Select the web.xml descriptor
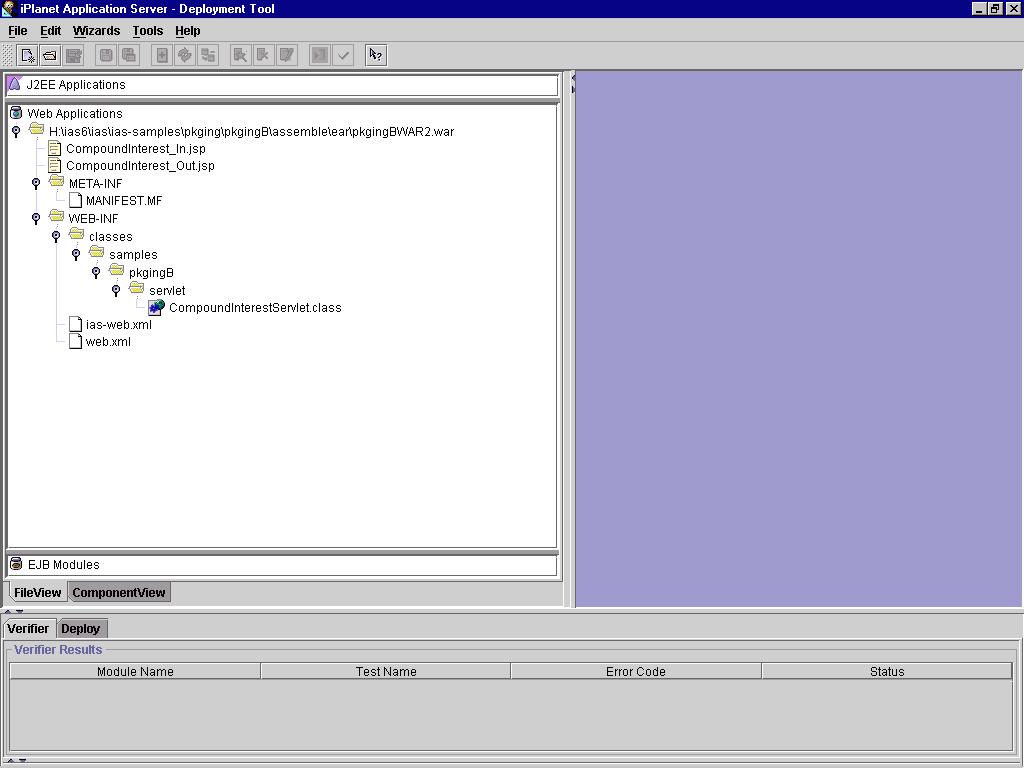Screen dimensions: 1024x768 [x=108, y=342]
